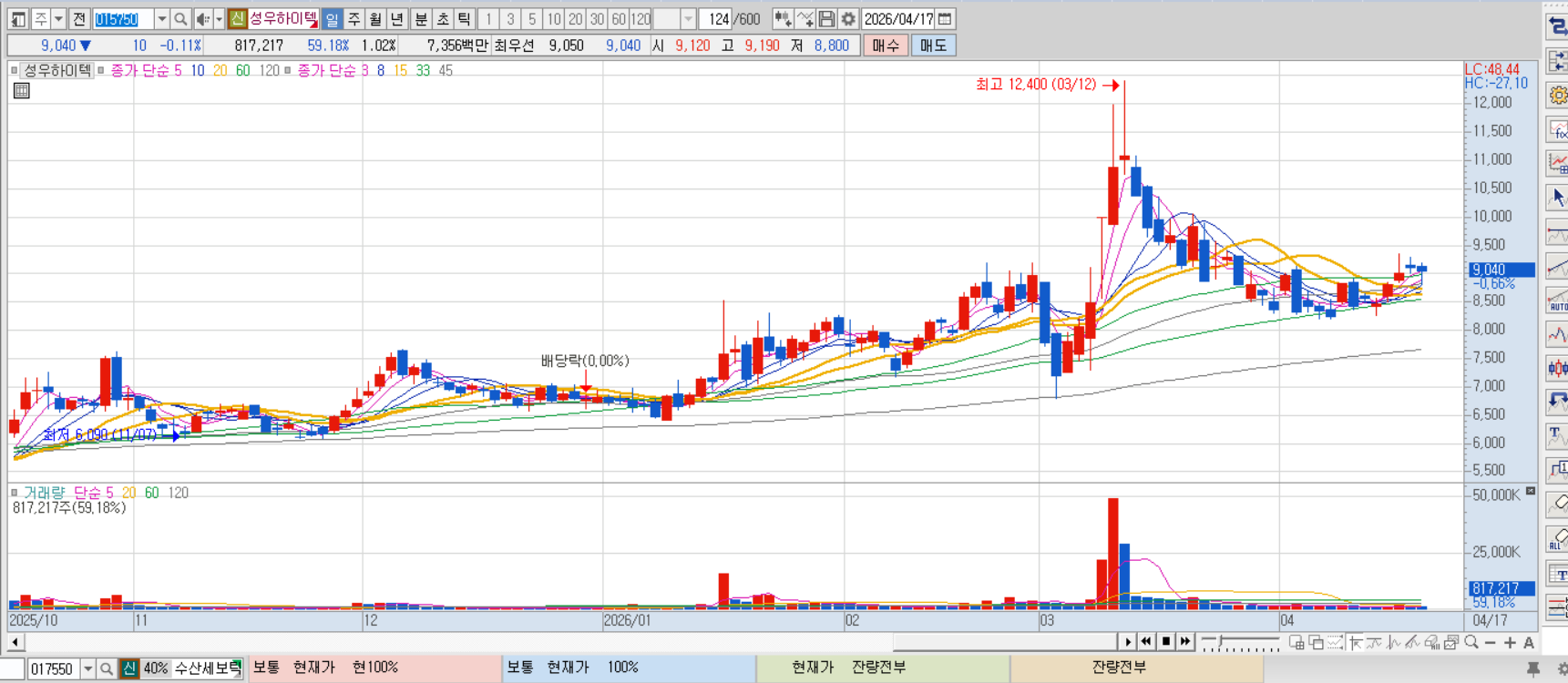
Task: Select the 120 interval tab
Action: coord(641,19)
